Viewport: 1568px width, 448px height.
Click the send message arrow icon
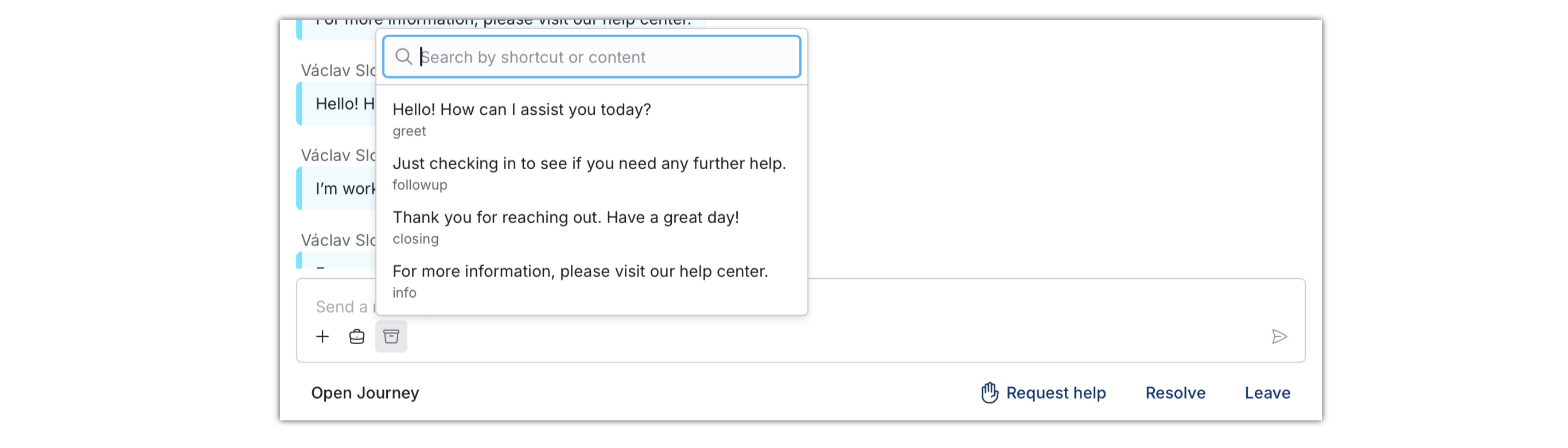pos(1279,337)
